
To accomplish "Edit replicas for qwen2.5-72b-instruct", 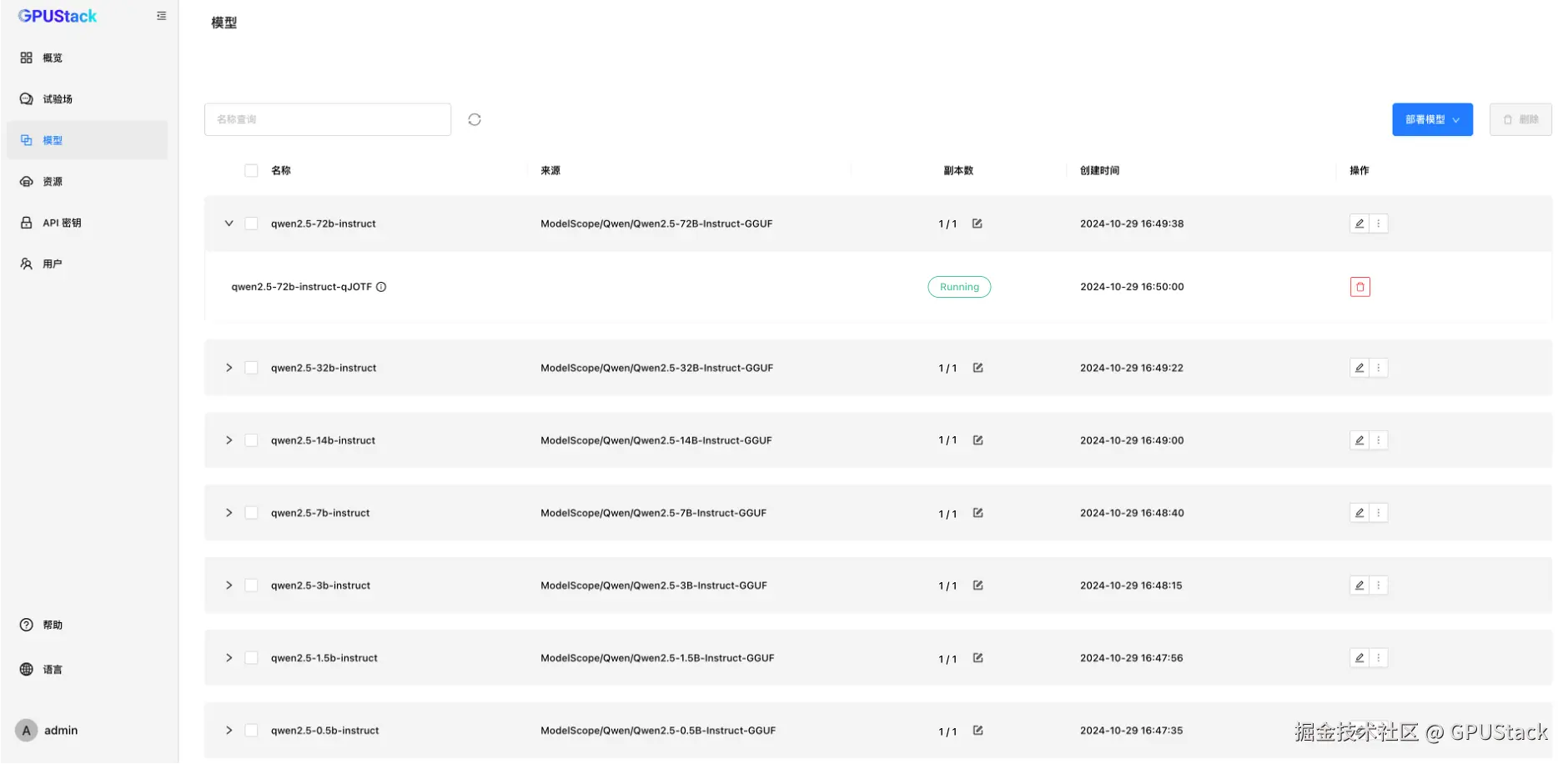I will (977, 224).
